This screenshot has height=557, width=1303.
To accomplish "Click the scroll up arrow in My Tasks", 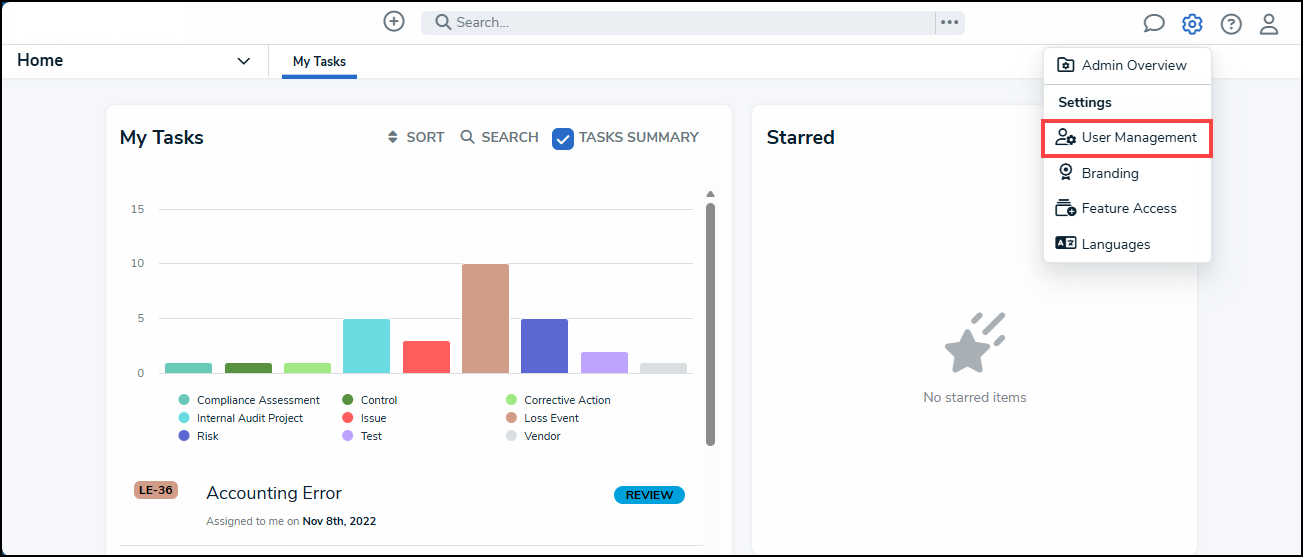I will [710, 194].
